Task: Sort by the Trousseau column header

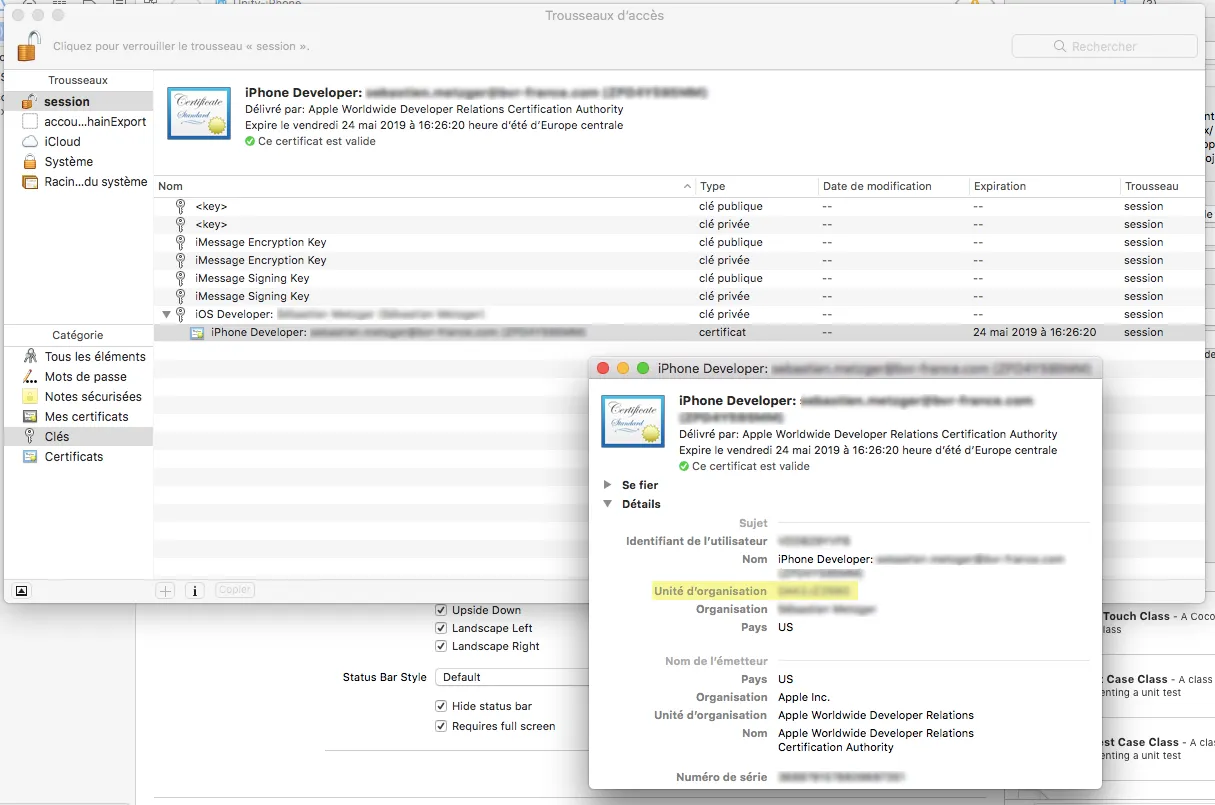Action: tap(1162, 186)
